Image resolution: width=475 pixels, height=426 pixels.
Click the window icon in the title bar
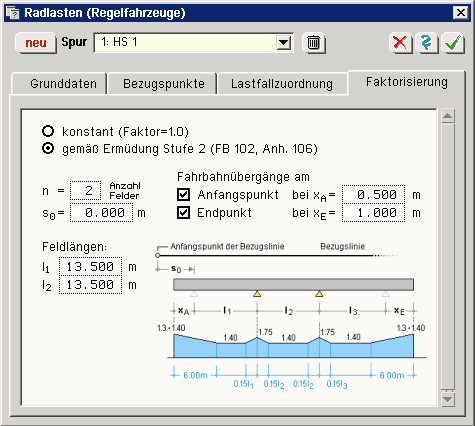pyautogui.click(x=13, y=13)
